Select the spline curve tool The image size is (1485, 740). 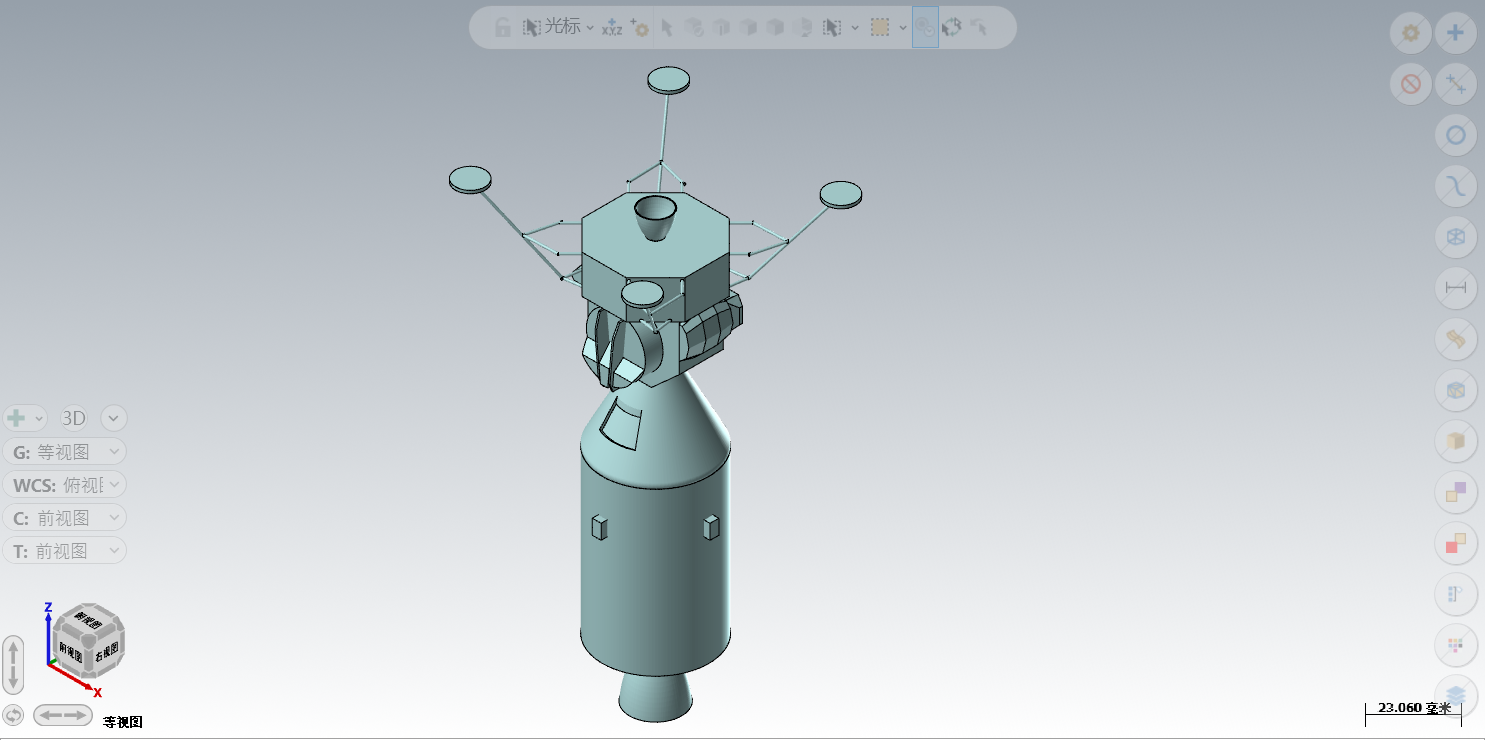click(x=1456, y=186)
